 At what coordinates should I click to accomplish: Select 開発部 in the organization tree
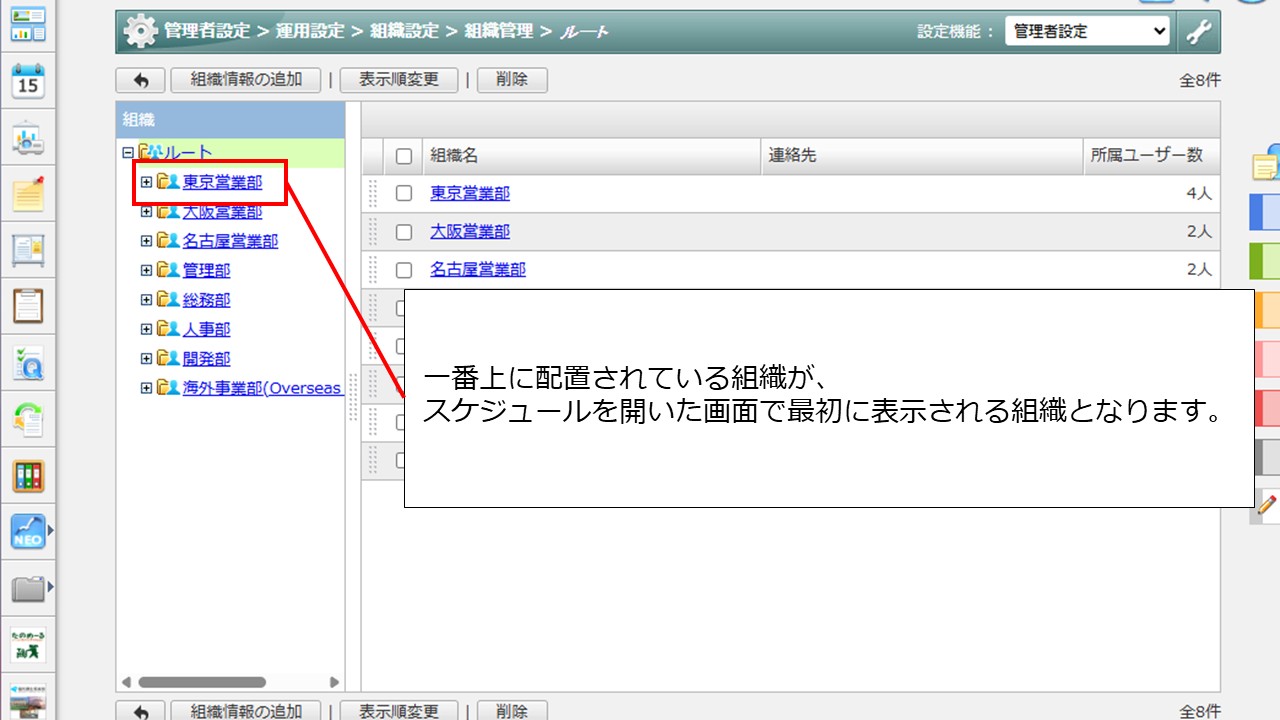206,359
